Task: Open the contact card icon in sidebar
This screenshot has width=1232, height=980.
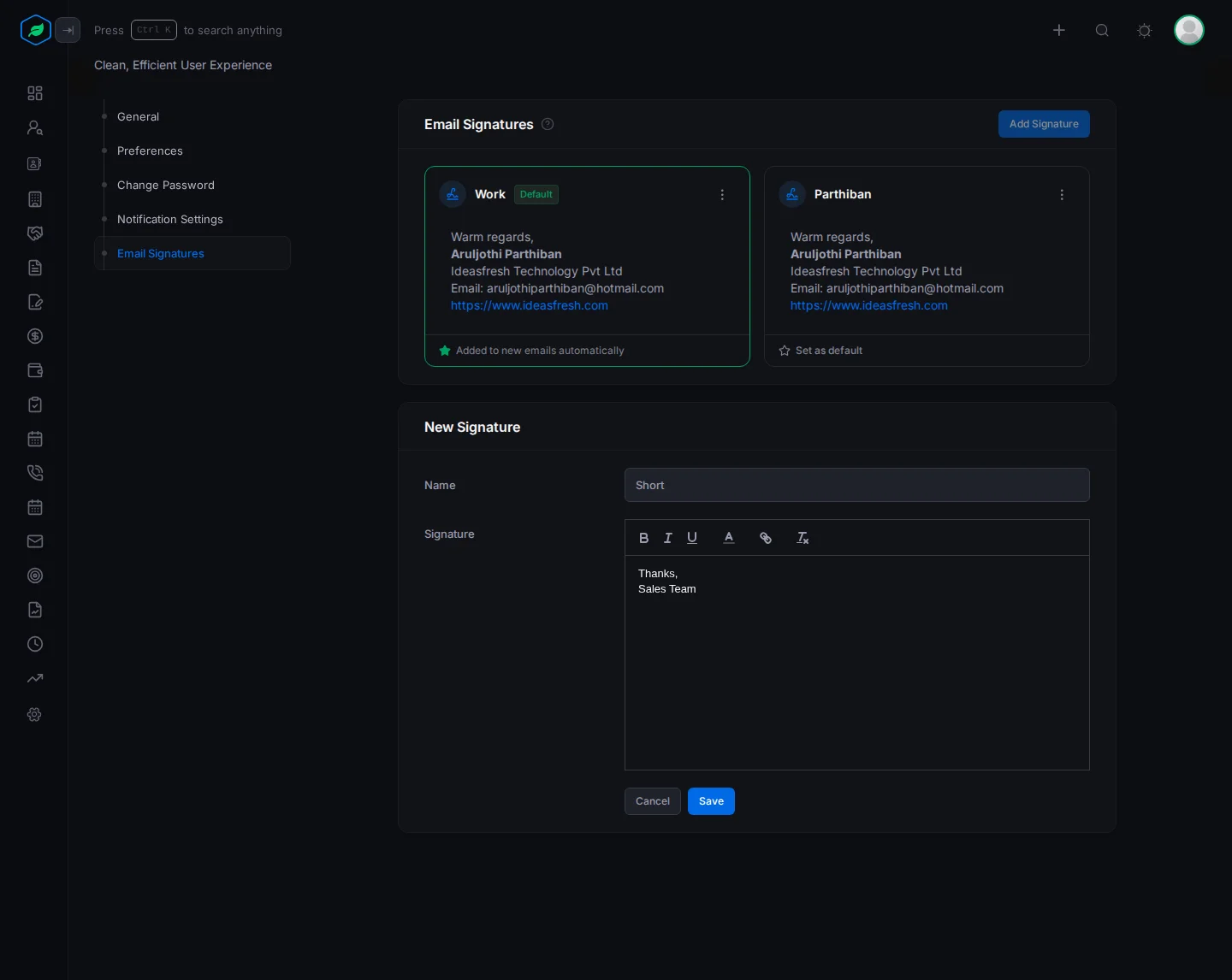Action: 35,163
